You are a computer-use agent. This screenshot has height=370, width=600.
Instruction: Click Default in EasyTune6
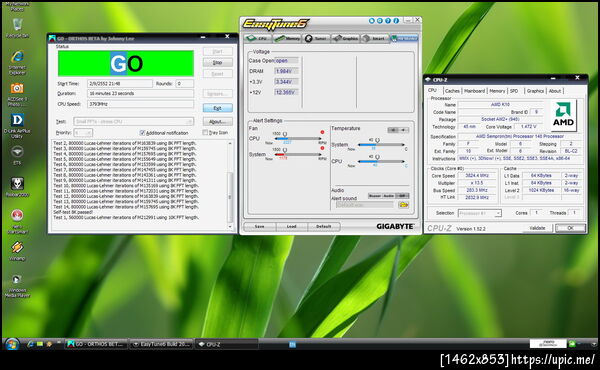click(x=323, y=227)
